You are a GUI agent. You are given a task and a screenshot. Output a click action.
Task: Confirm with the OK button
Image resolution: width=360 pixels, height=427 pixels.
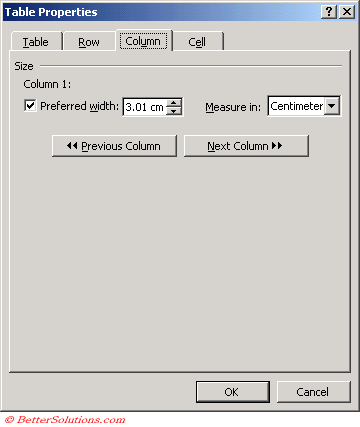point(233,392)
